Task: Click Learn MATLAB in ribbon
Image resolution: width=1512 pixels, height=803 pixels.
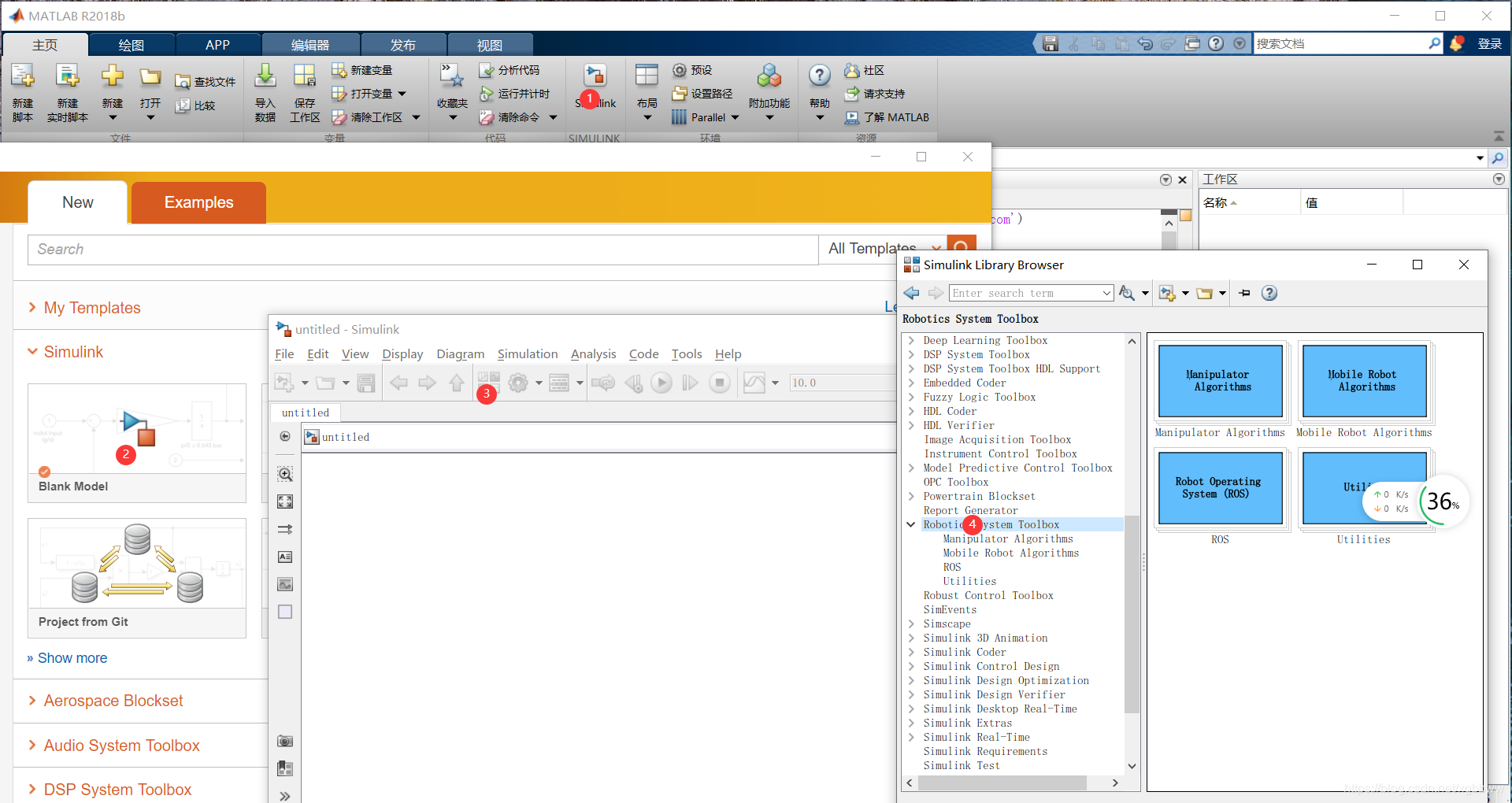Action: (887, 117)
